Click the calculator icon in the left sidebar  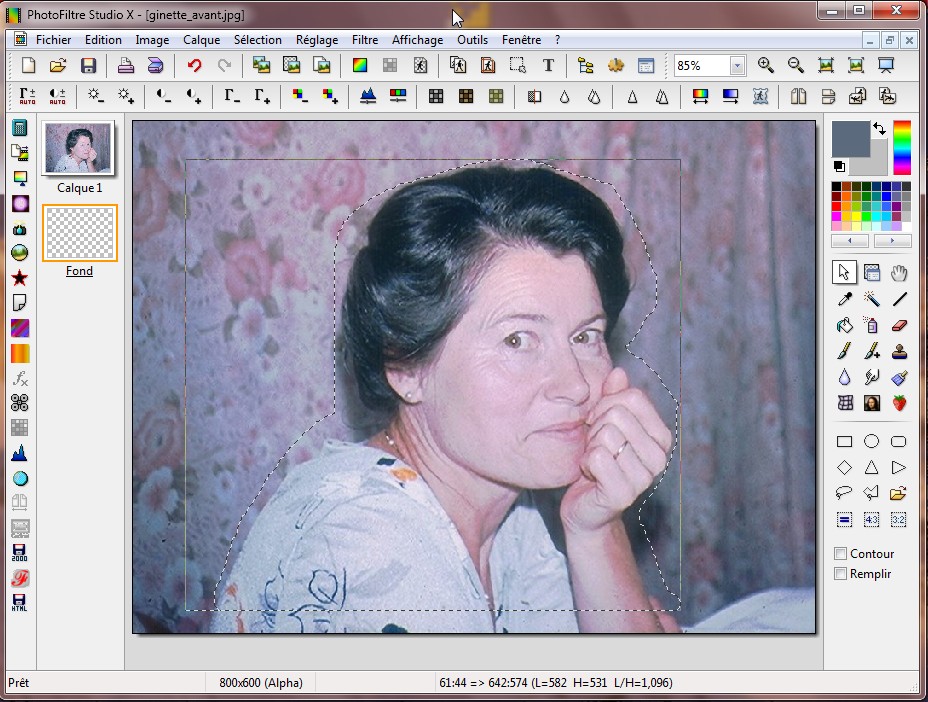pyautogui.click(x=20, y=127)
